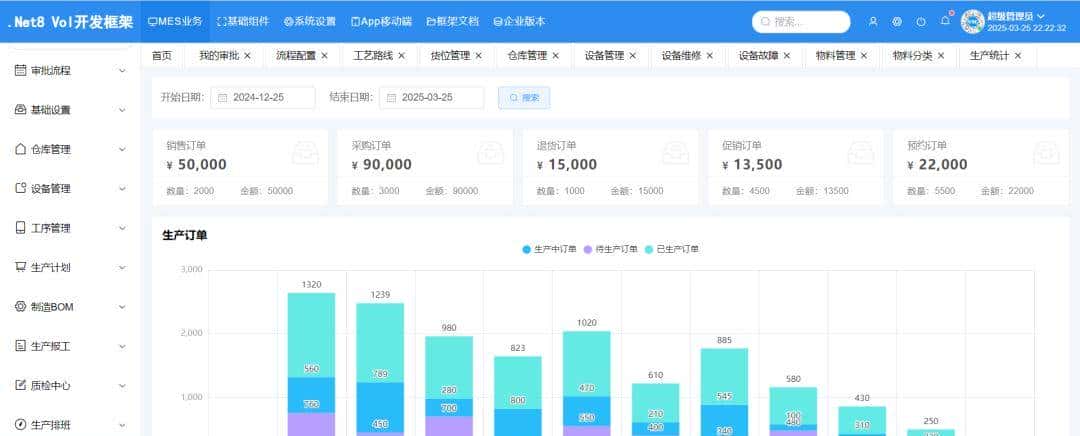
Task: Expand the 仓库管理 sidebar chevron
Action: [123, 149]
